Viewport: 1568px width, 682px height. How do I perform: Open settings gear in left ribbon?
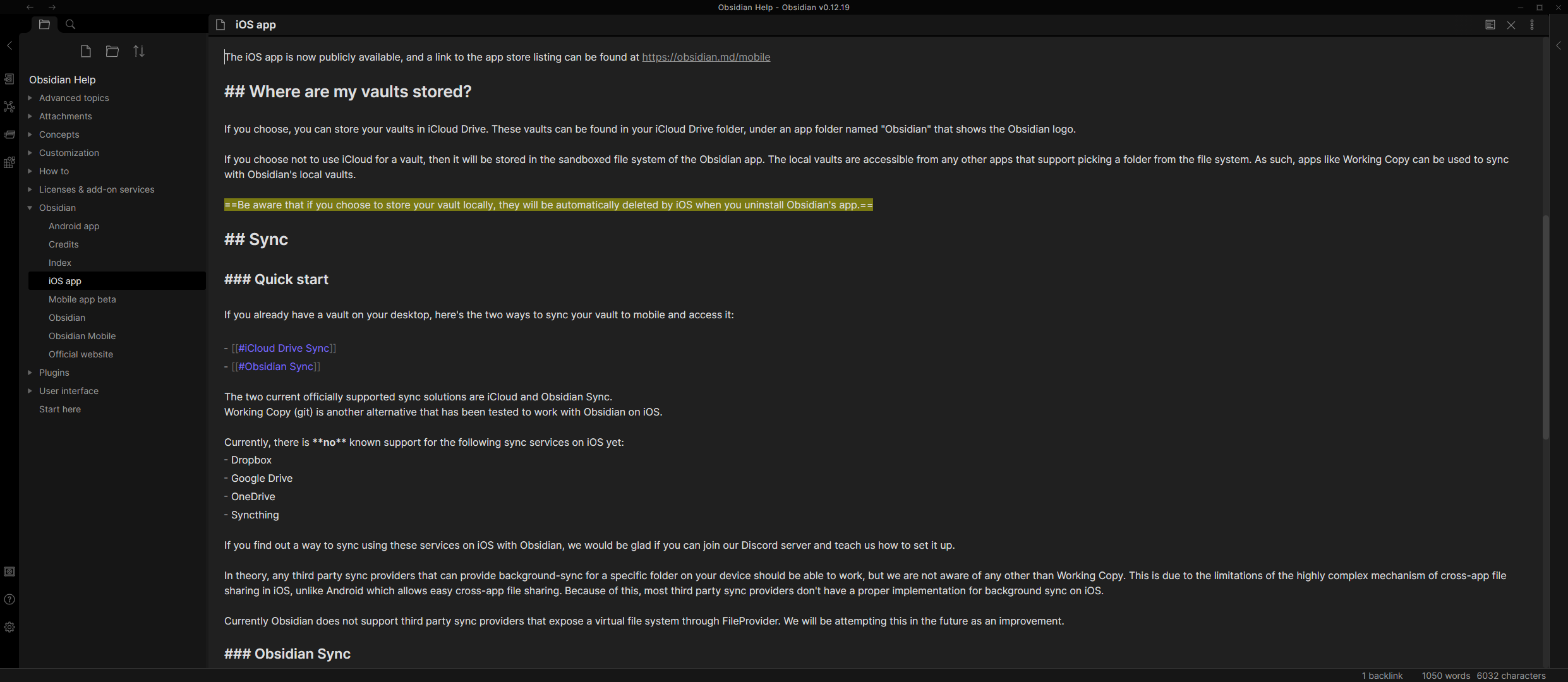9,627
